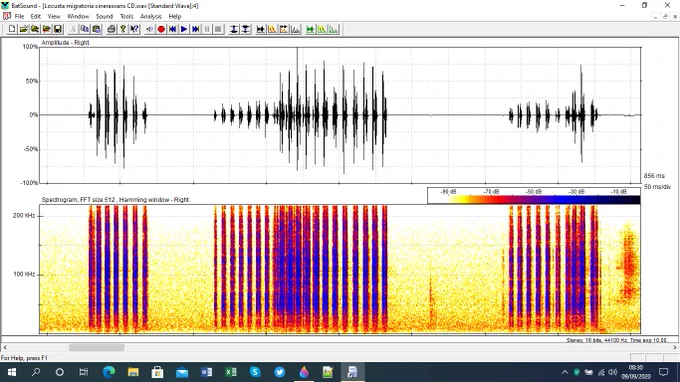The height and width of the screenshot is (382, 680).
Task: Open the Sound menu
Action: 105,16
